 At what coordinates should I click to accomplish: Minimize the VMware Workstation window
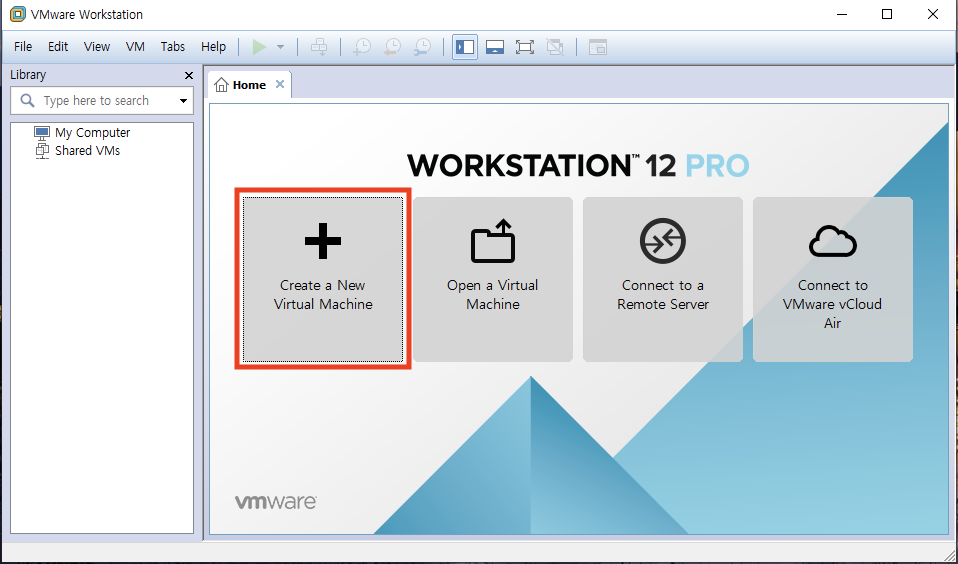tap(842, 14)
